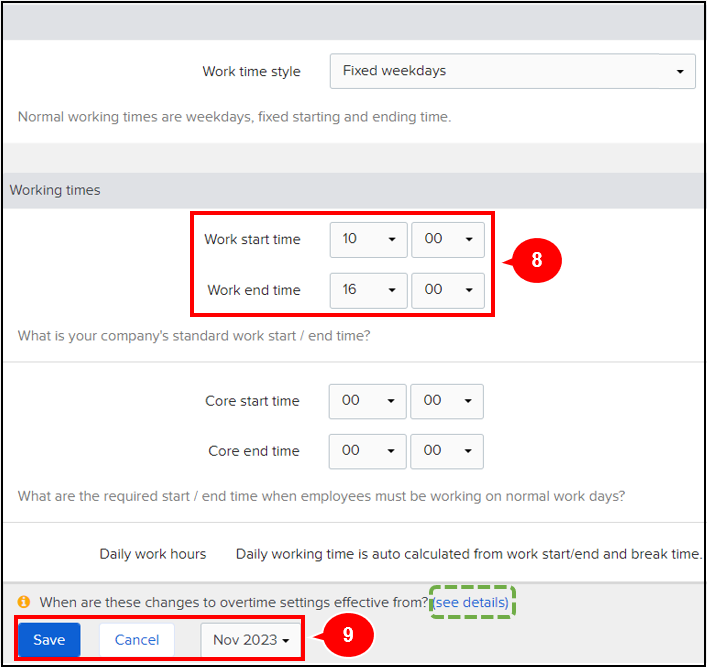Image resolution: width=707 pixels, height=669 pixels.
Task: Open the Work time style dropdown
Action: click(x=512, y=71)
